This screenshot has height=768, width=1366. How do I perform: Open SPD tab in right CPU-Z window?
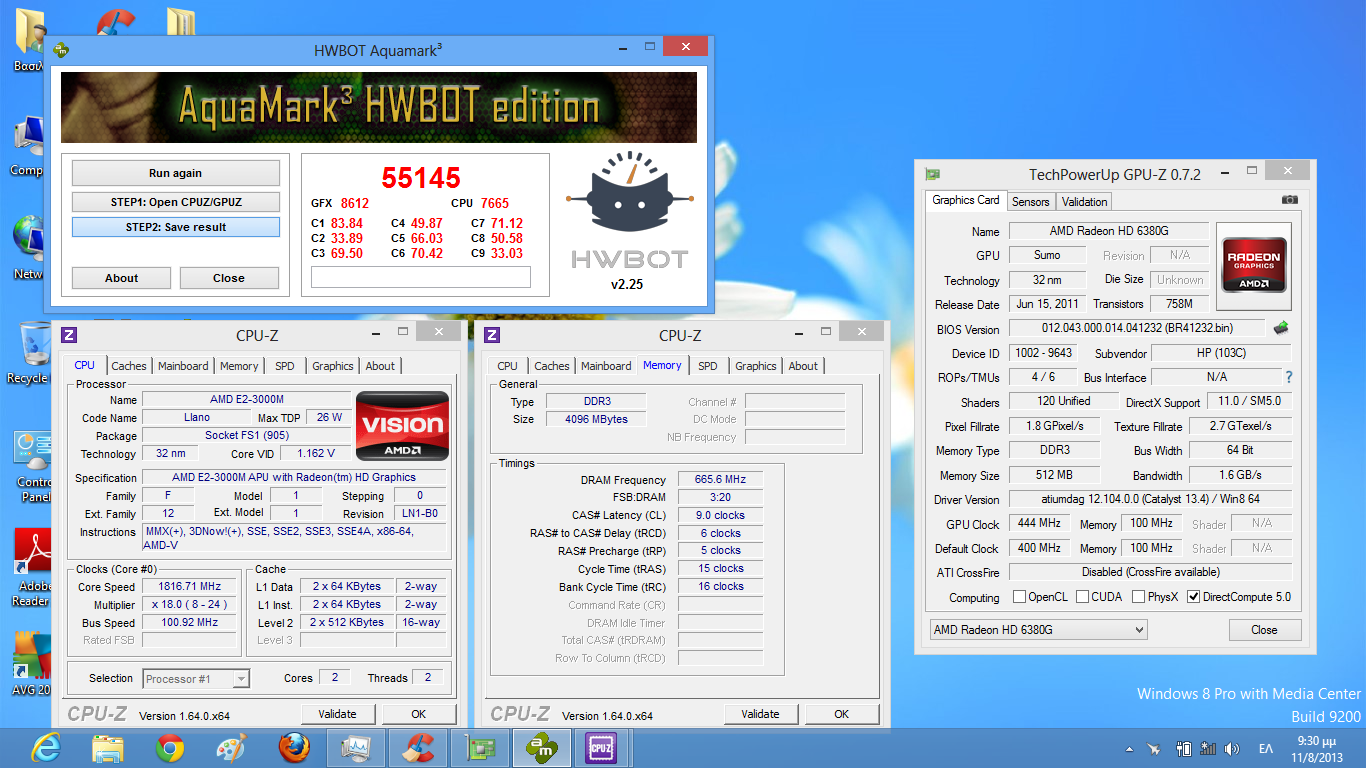coord(708,366)
